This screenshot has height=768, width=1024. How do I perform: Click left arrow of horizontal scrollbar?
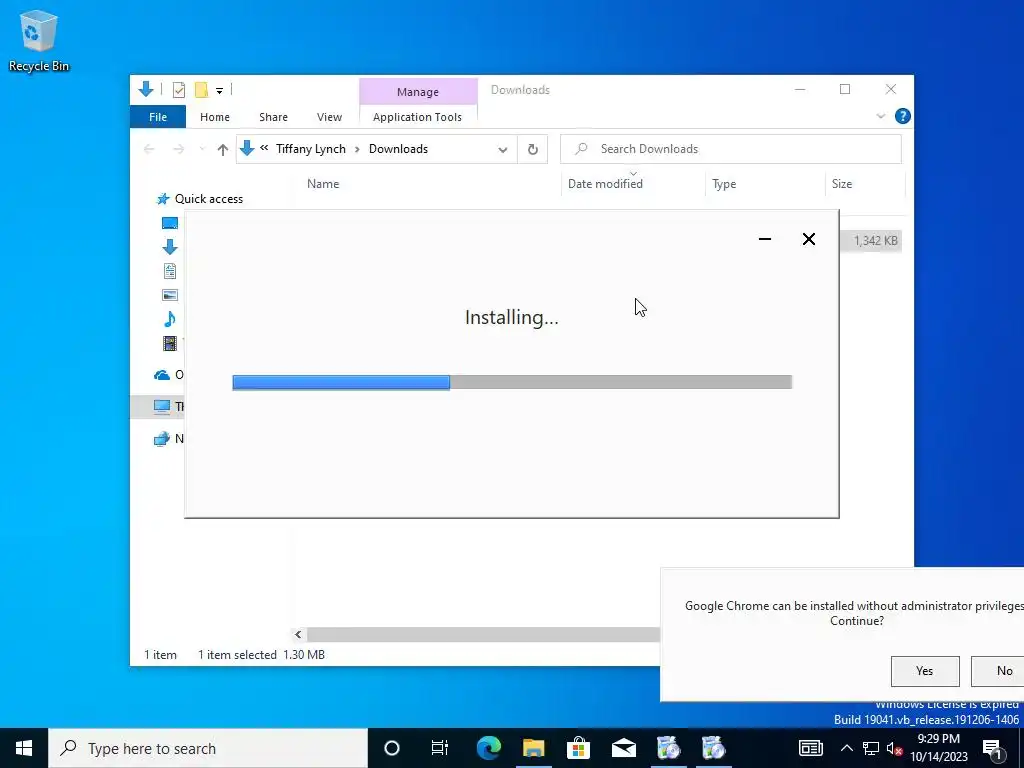tap(298, 634)
